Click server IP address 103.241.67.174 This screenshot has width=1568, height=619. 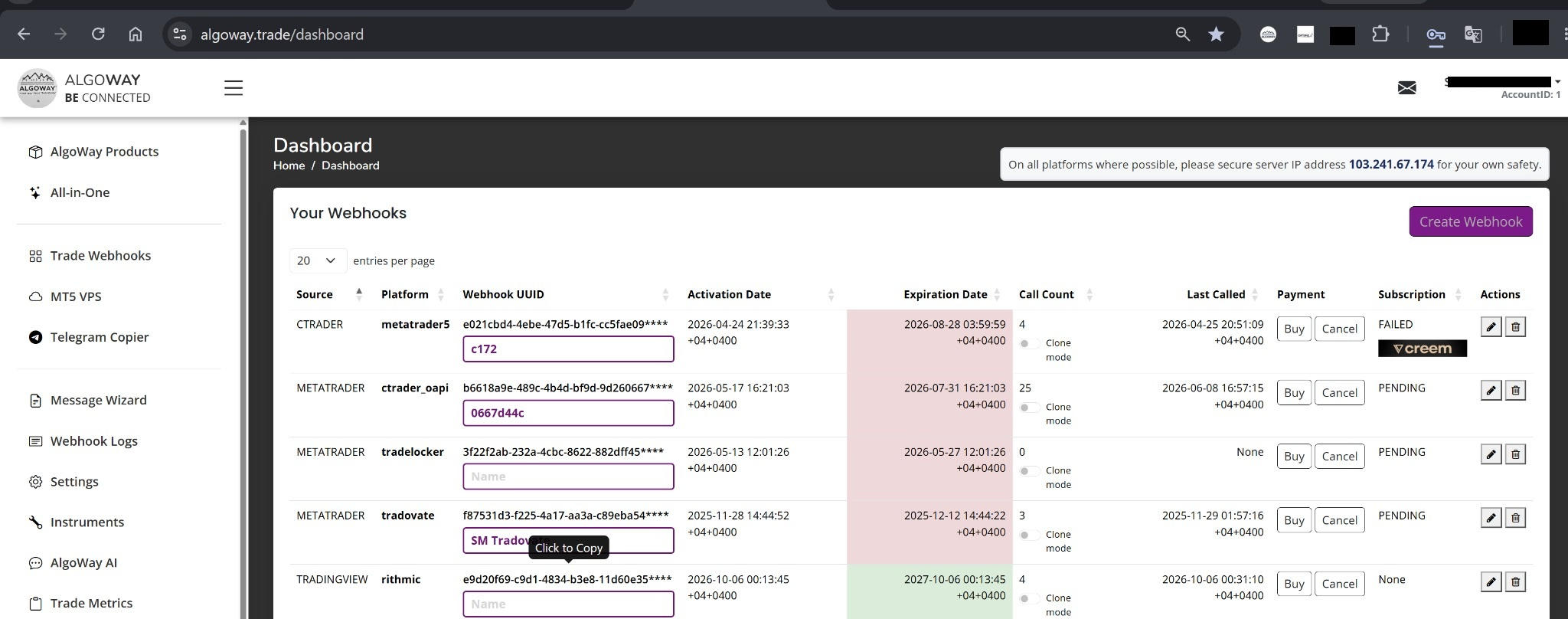tap(1391, 165)
